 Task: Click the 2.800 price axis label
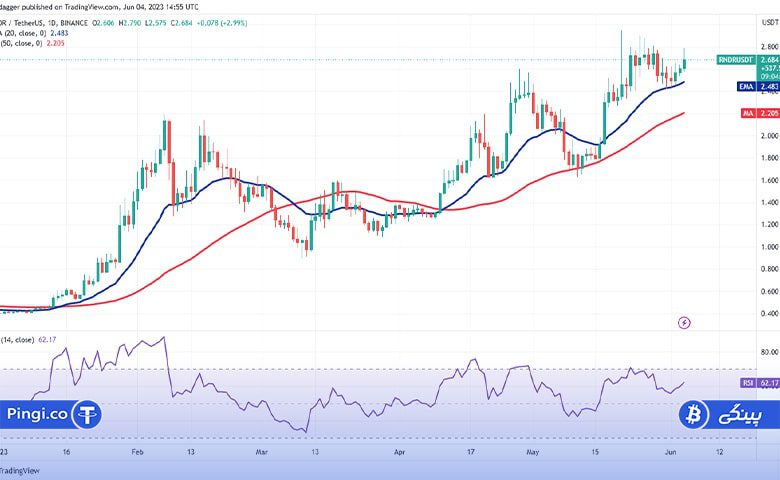coord(769,47)
